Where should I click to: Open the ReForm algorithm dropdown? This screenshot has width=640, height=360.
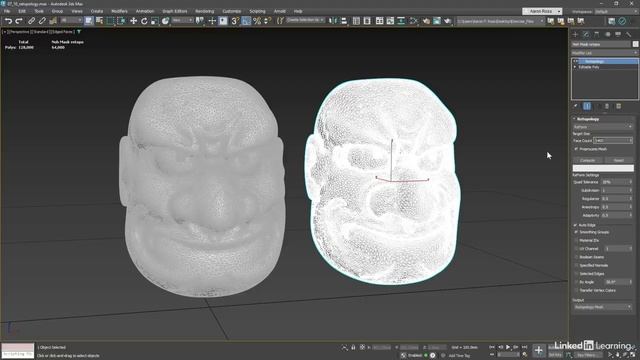(602, 127)
